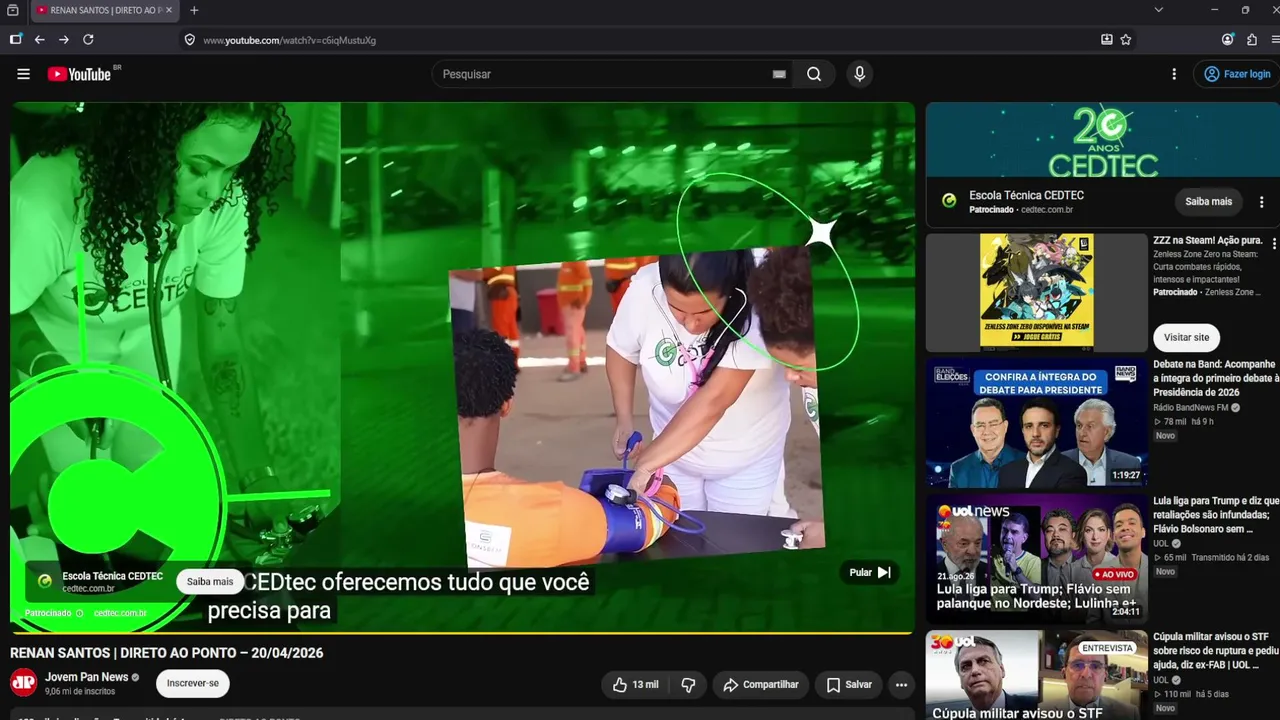Share the video via Compartilhar
The height and width of the screenshot is (720, 1280).
click(761, 685)
